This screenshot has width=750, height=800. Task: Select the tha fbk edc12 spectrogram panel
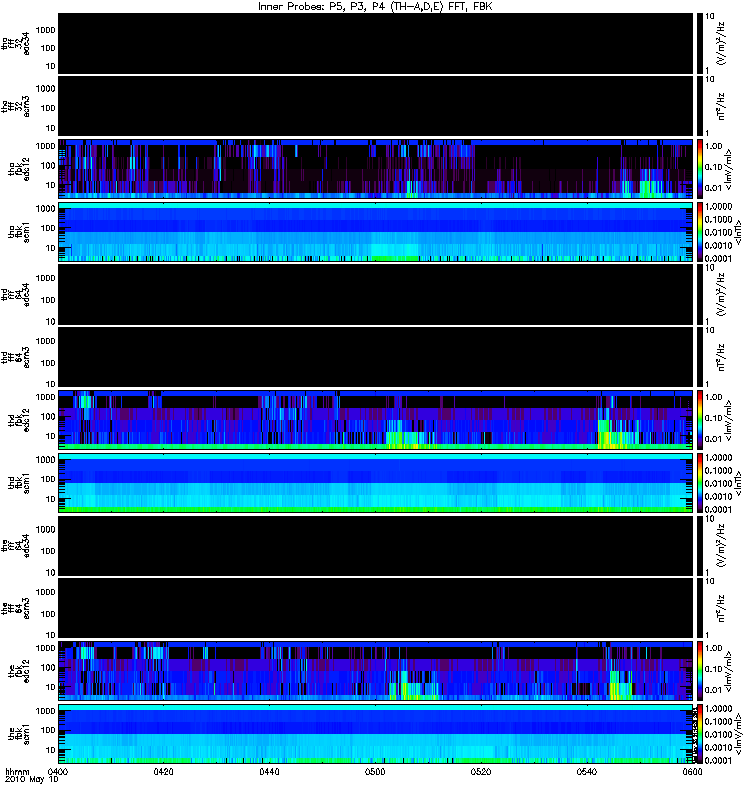tap(376, 168)
